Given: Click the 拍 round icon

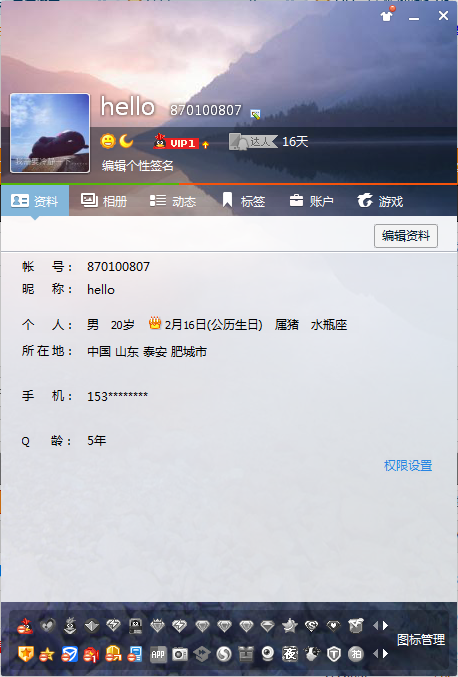Looking at the screenshot, I should [x=356, y=655].
